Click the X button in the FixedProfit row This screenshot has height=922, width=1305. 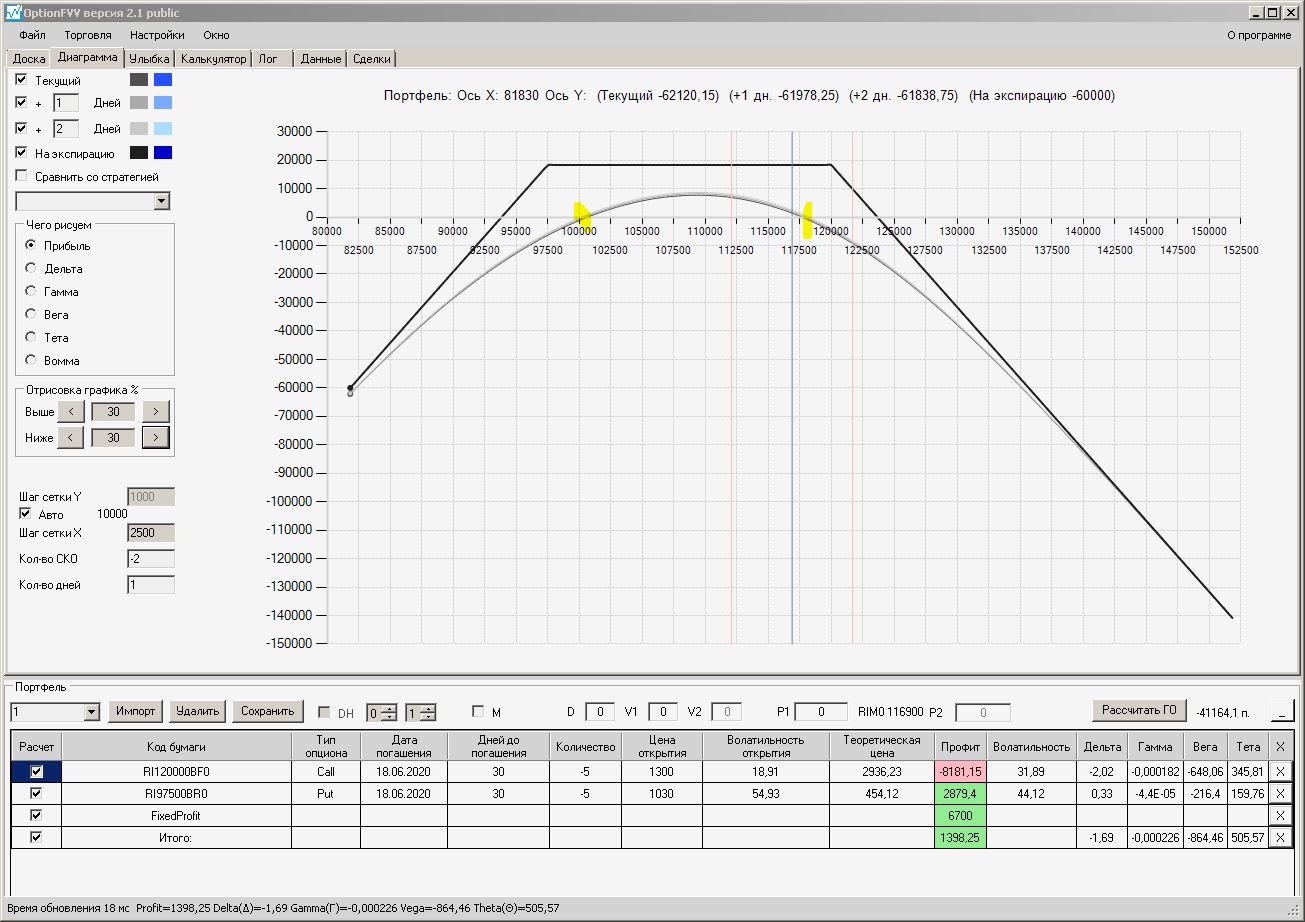point(1279,816)
